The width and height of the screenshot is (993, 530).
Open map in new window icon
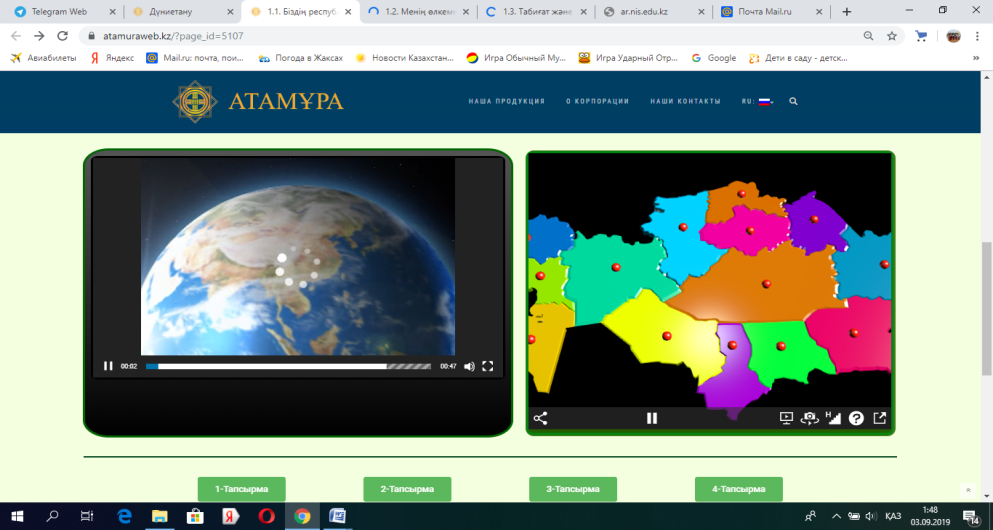pos(880,418)
